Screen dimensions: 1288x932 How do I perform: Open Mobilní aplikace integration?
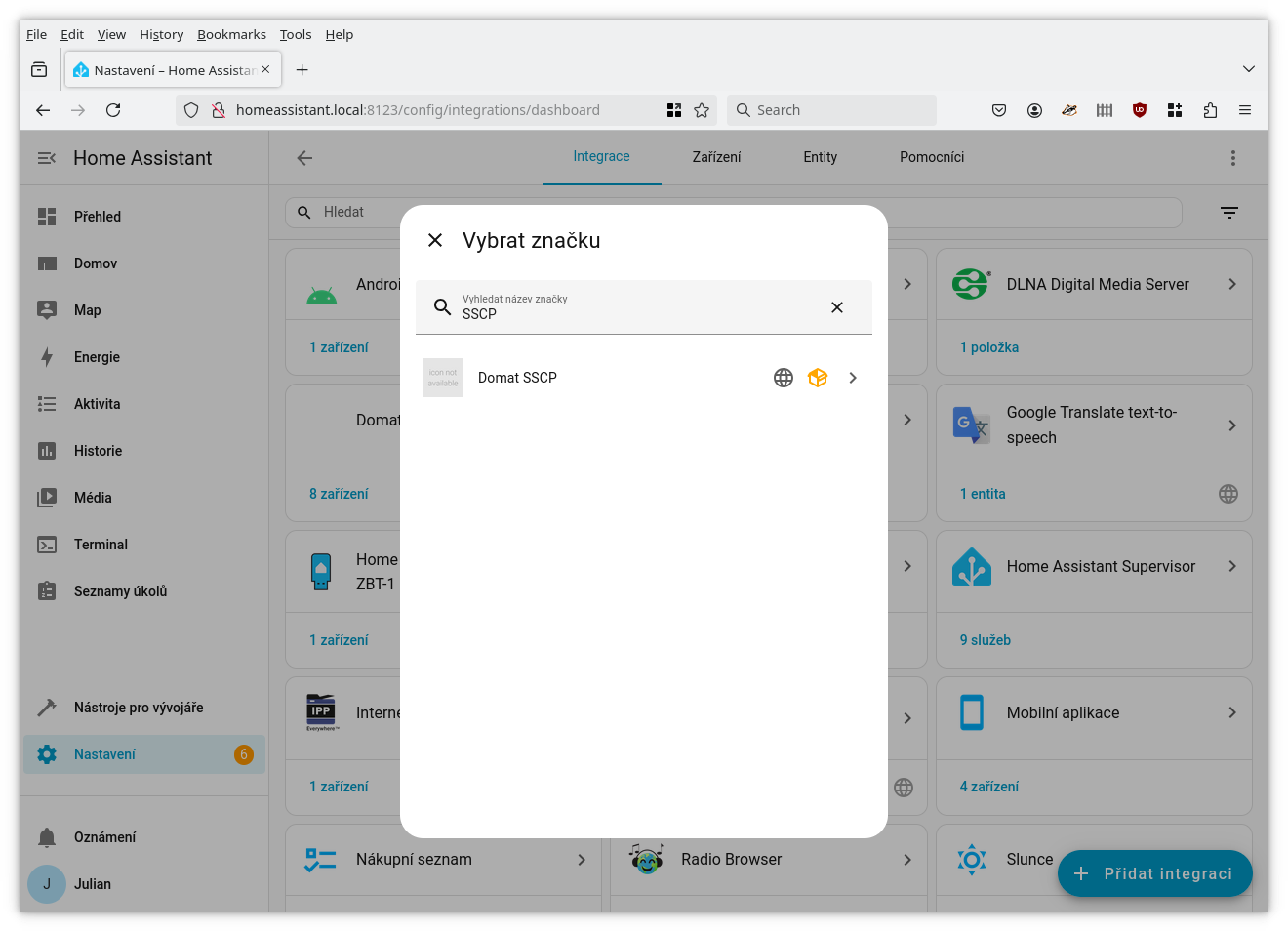coord(1094,712)
